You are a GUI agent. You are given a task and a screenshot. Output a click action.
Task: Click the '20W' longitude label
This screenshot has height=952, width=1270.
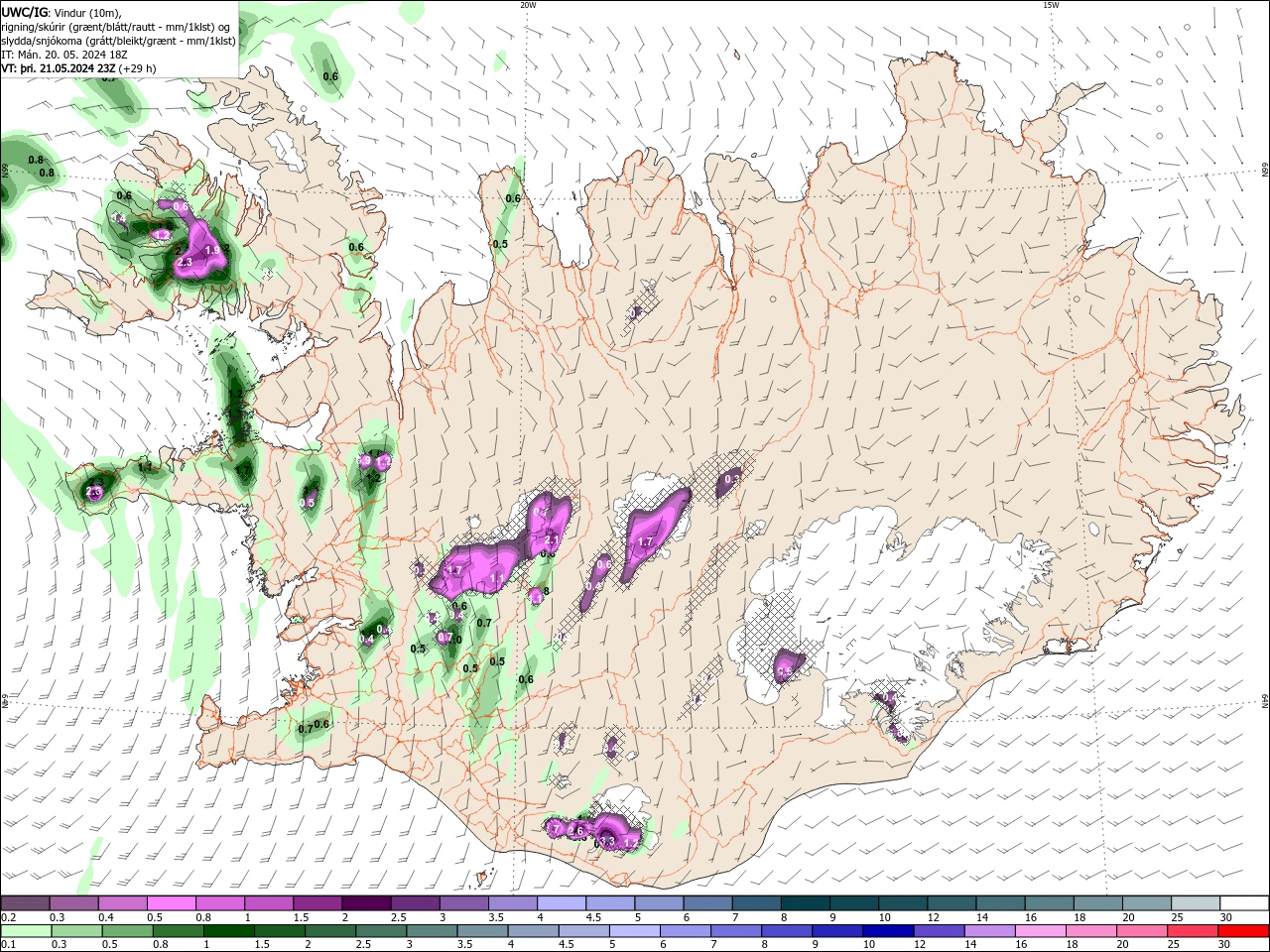click(528, 5)
